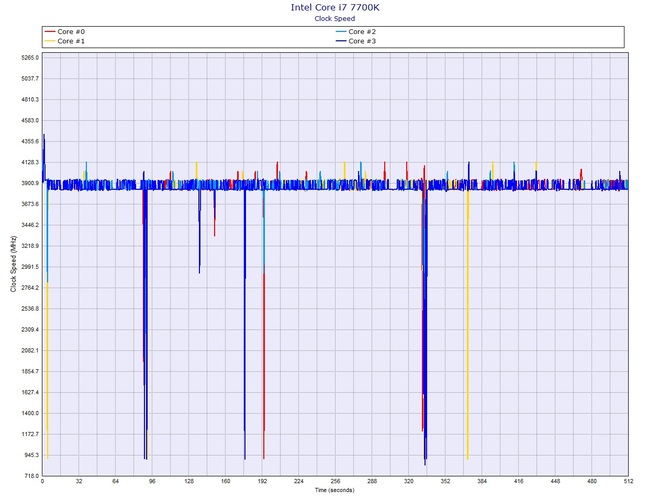The image size is (670, 502).
Task: Click the light blue Core #2 legend line
Action: point(341,32)
